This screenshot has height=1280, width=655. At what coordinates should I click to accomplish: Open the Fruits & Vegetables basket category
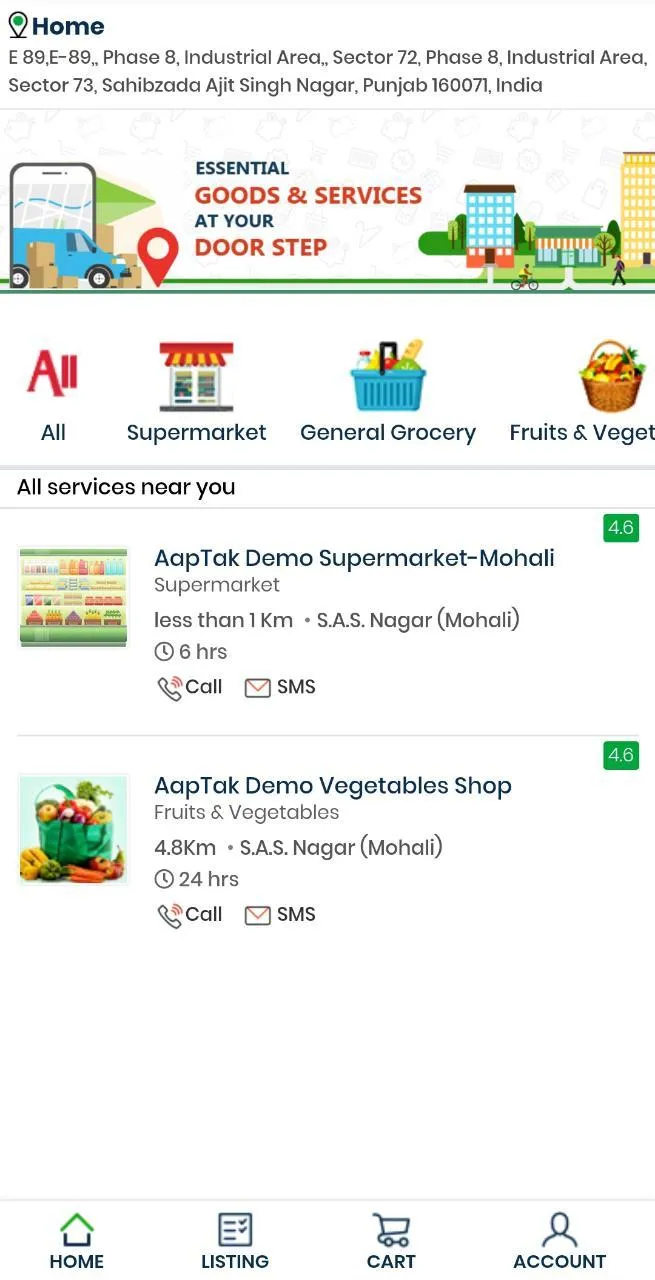pyautogui.click(x=610, y=377)
